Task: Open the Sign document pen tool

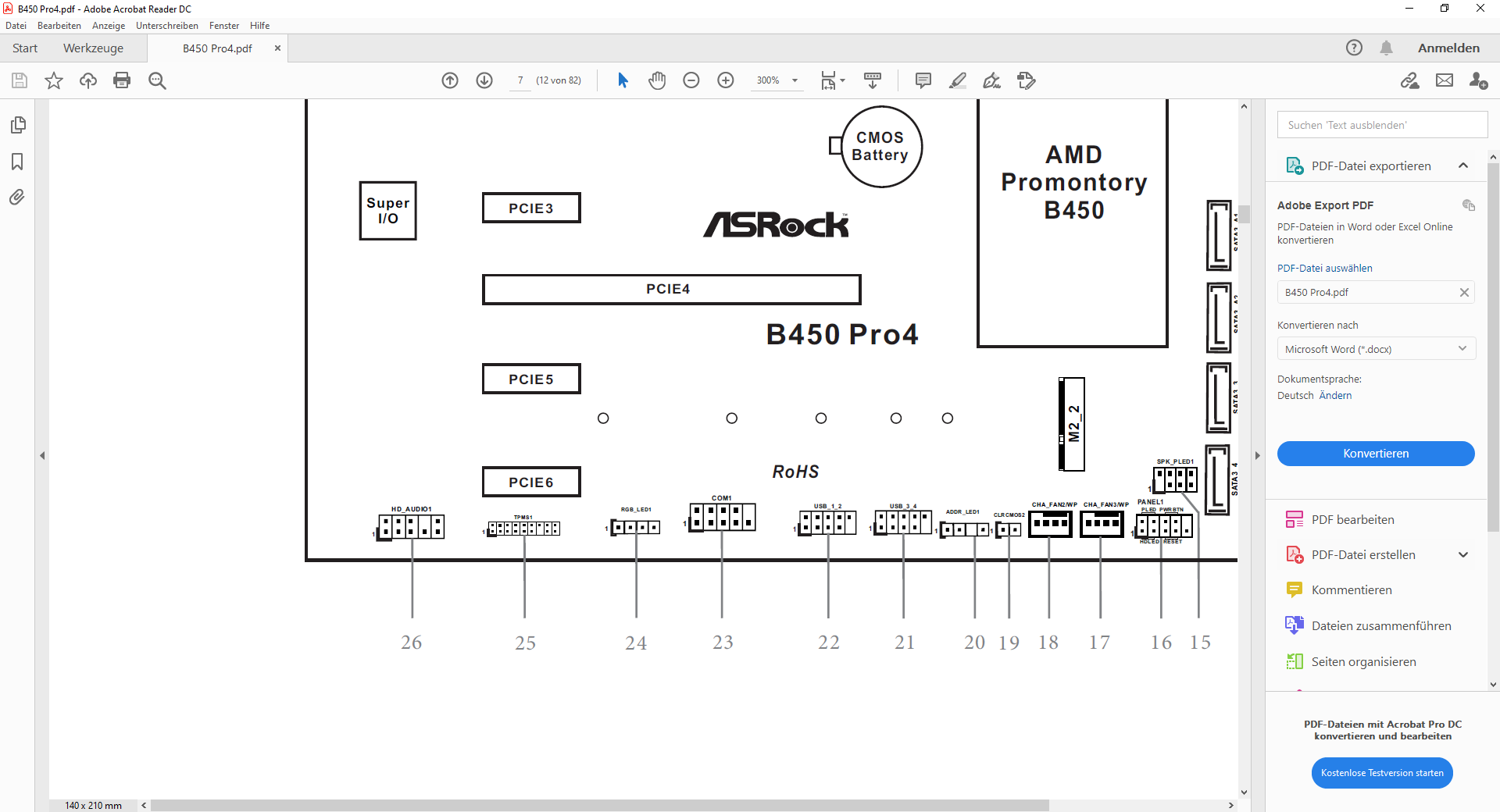Action: tap(992, 80)
